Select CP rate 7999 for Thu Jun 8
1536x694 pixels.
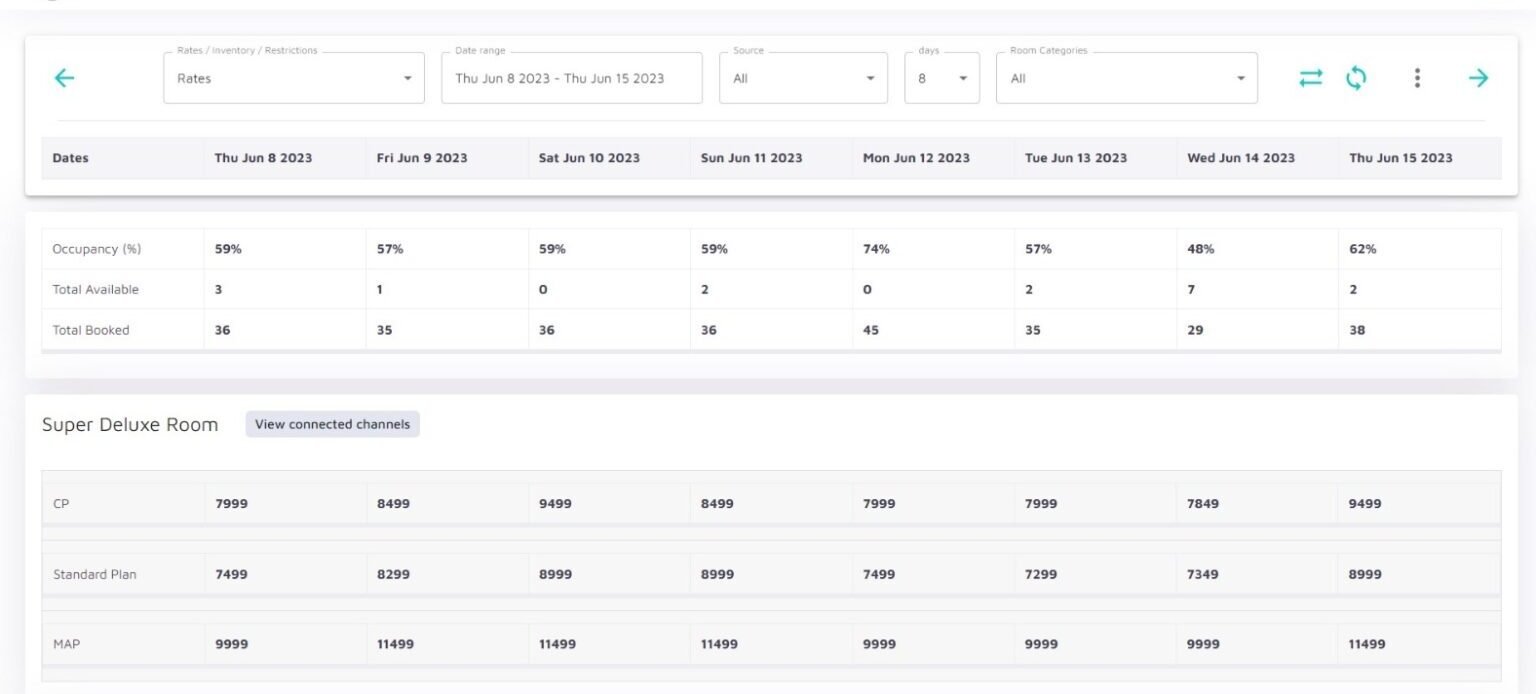(231, 504)
